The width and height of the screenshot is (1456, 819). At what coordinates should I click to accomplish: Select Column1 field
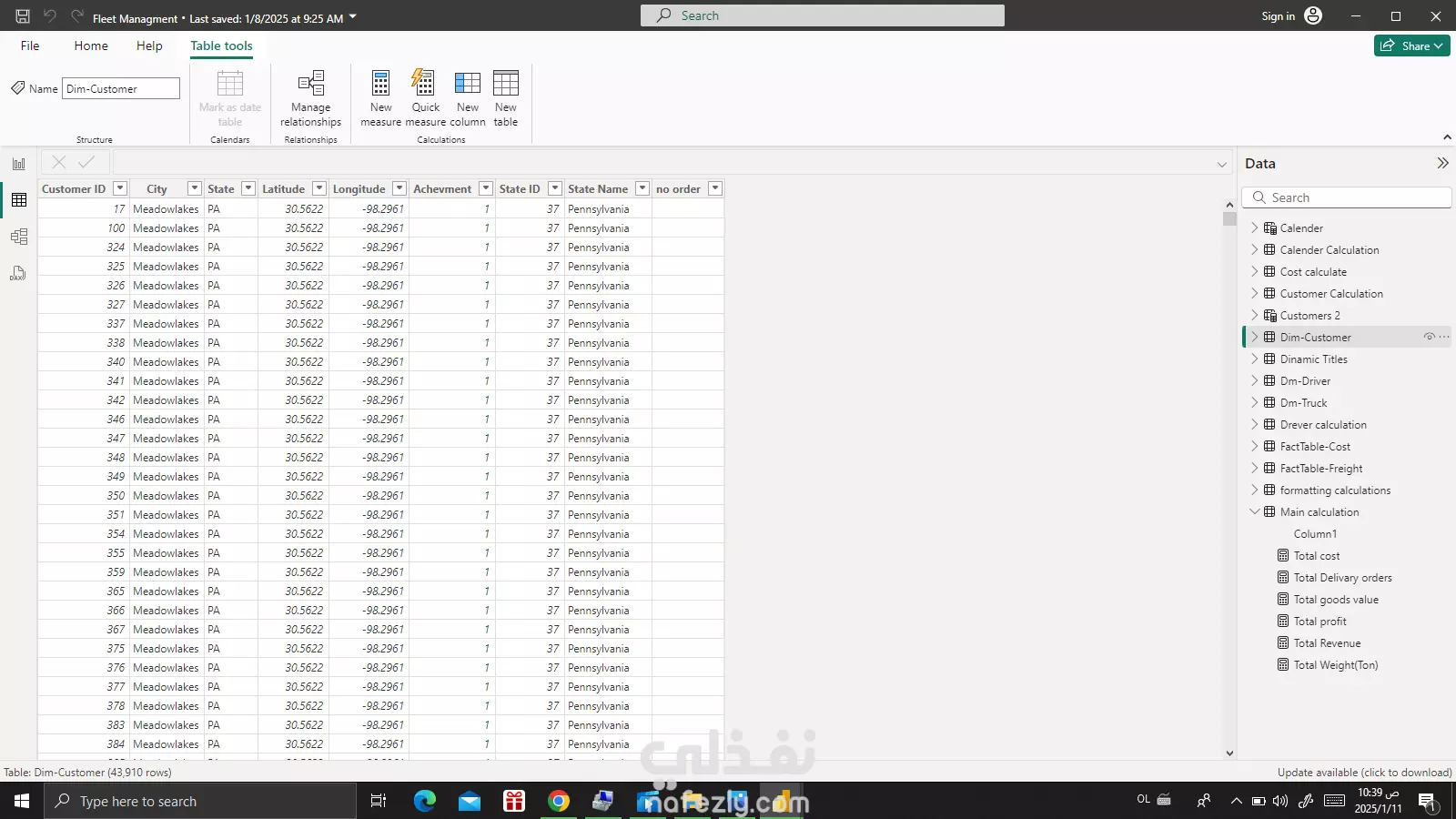1315,534
